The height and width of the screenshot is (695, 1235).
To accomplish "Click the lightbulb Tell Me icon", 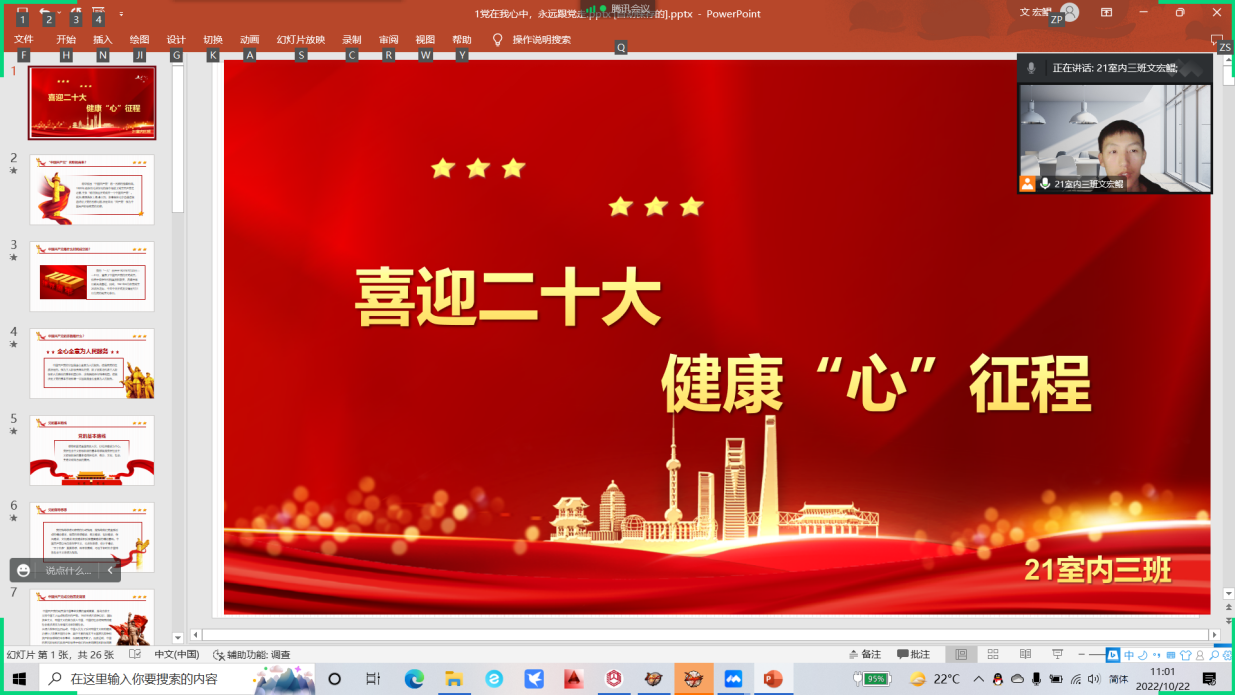I will pos(497,40).
